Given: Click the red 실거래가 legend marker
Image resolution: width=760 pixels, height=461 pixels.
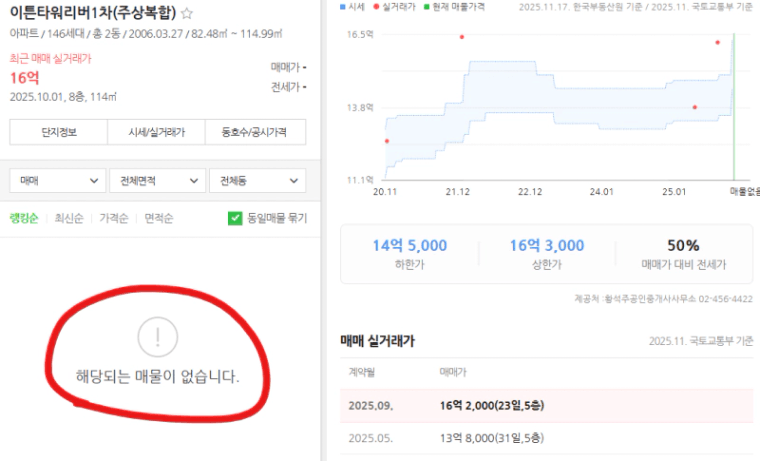Looking at the screenshot, I should (376, 7).
